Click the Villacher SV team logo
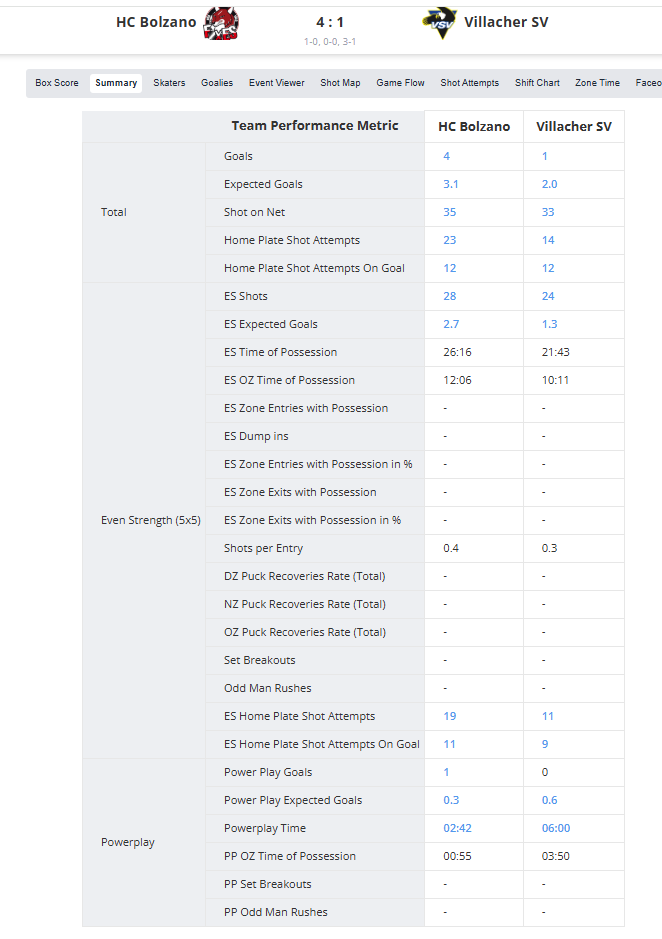Image resolution: width=662 pixels, height=939 pixels. tap(440, 22)
